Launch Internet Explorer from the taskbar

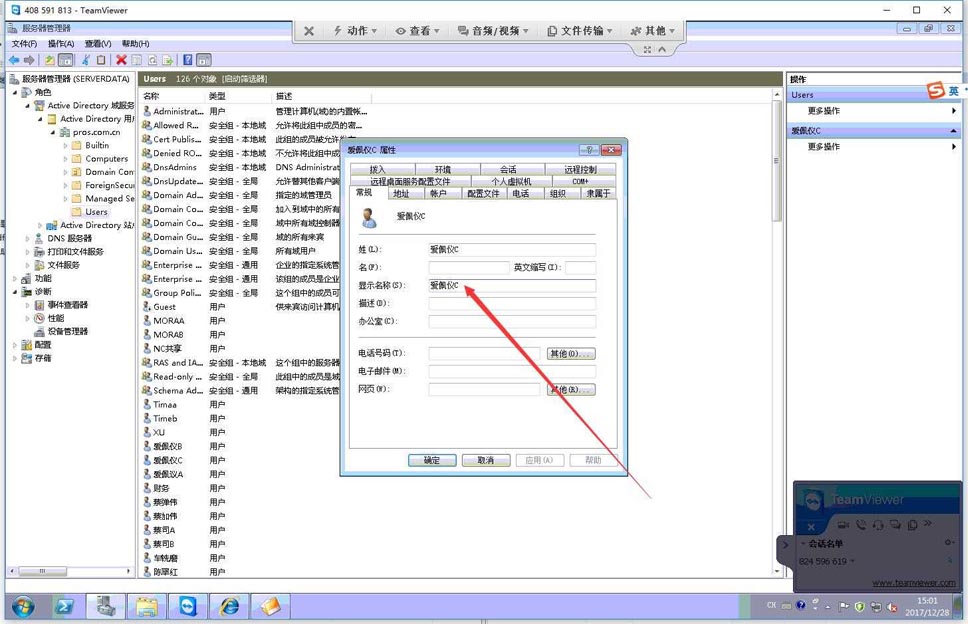pyautogui.click(x=230, y=607)
